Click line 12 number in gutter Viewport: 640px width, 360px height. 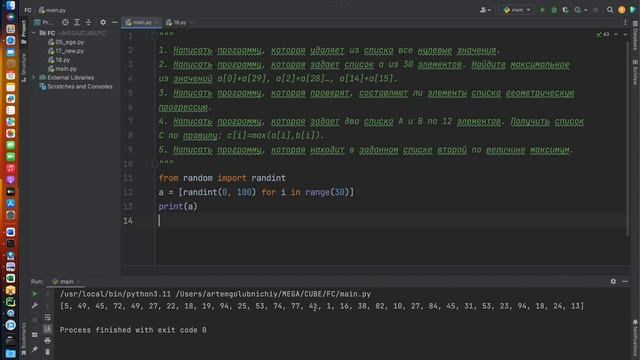128,192
